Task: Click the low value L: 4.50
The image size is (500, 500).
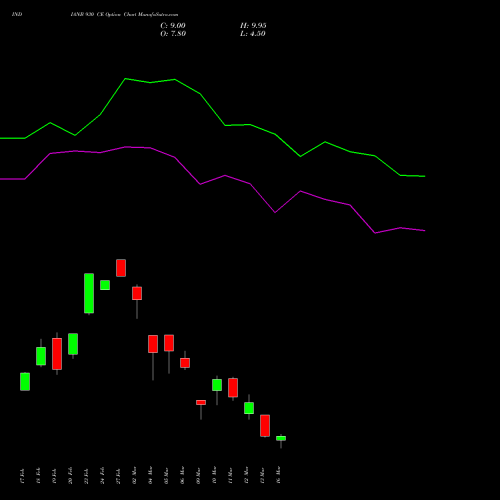Action: (x=253, y=34)
